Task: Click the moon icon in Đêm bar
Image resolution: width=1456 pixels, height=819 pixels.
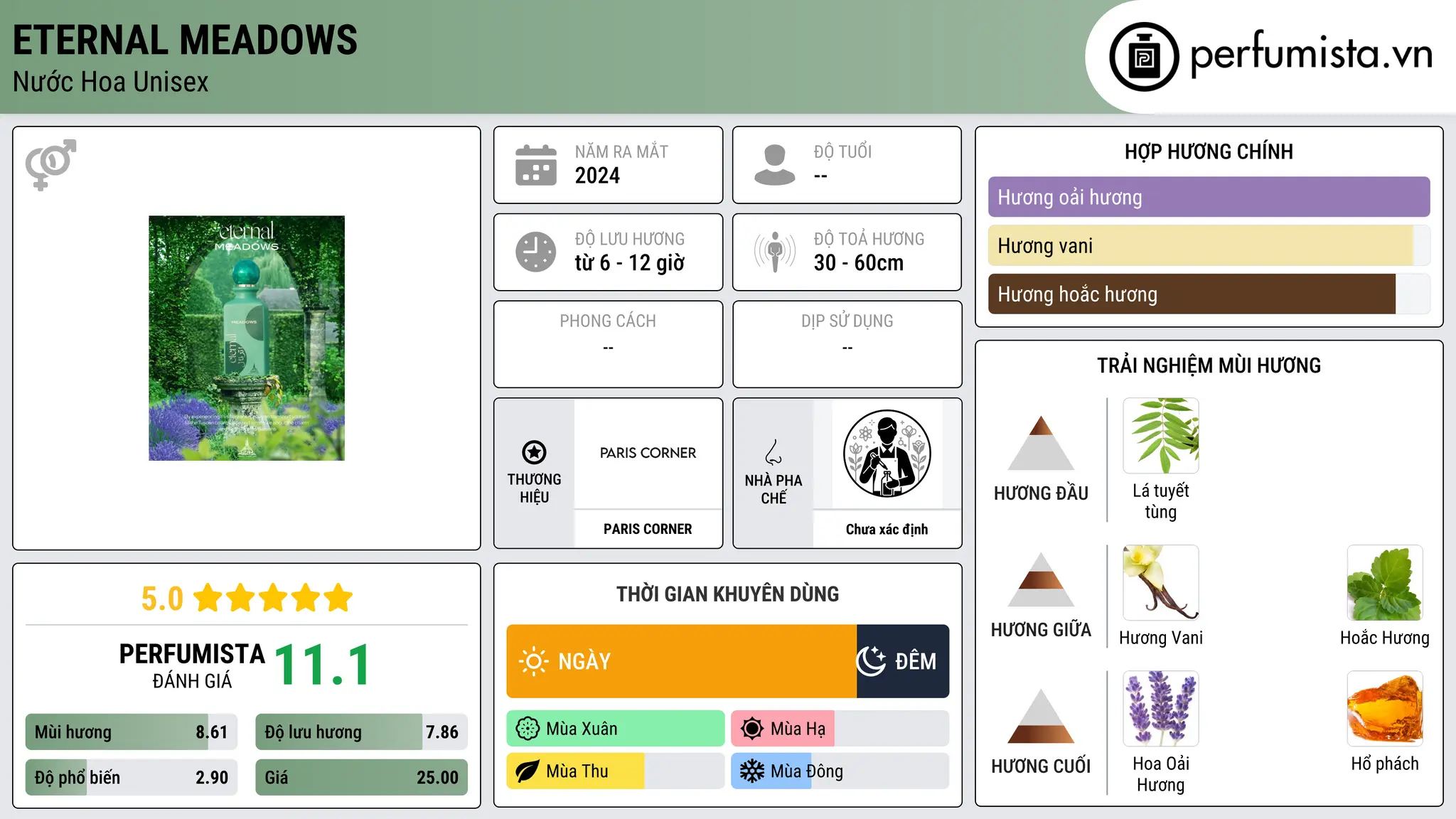Action: click(871, 661)
